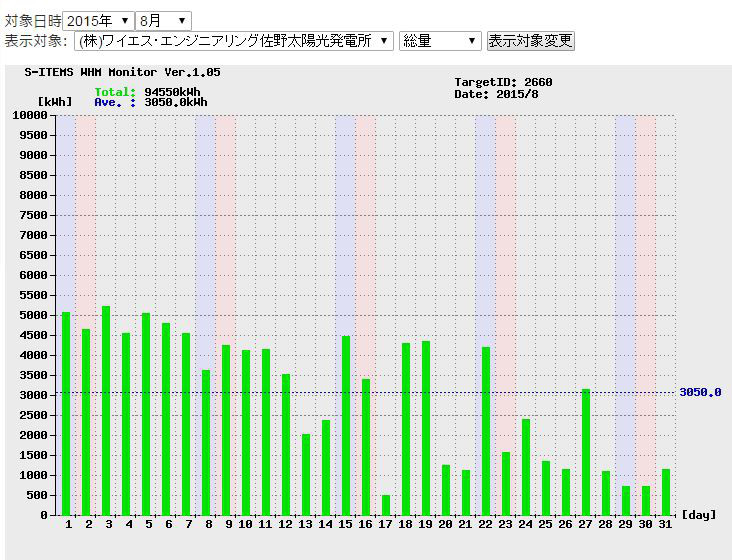Click the x-axis label 30

tap(646, 525)
